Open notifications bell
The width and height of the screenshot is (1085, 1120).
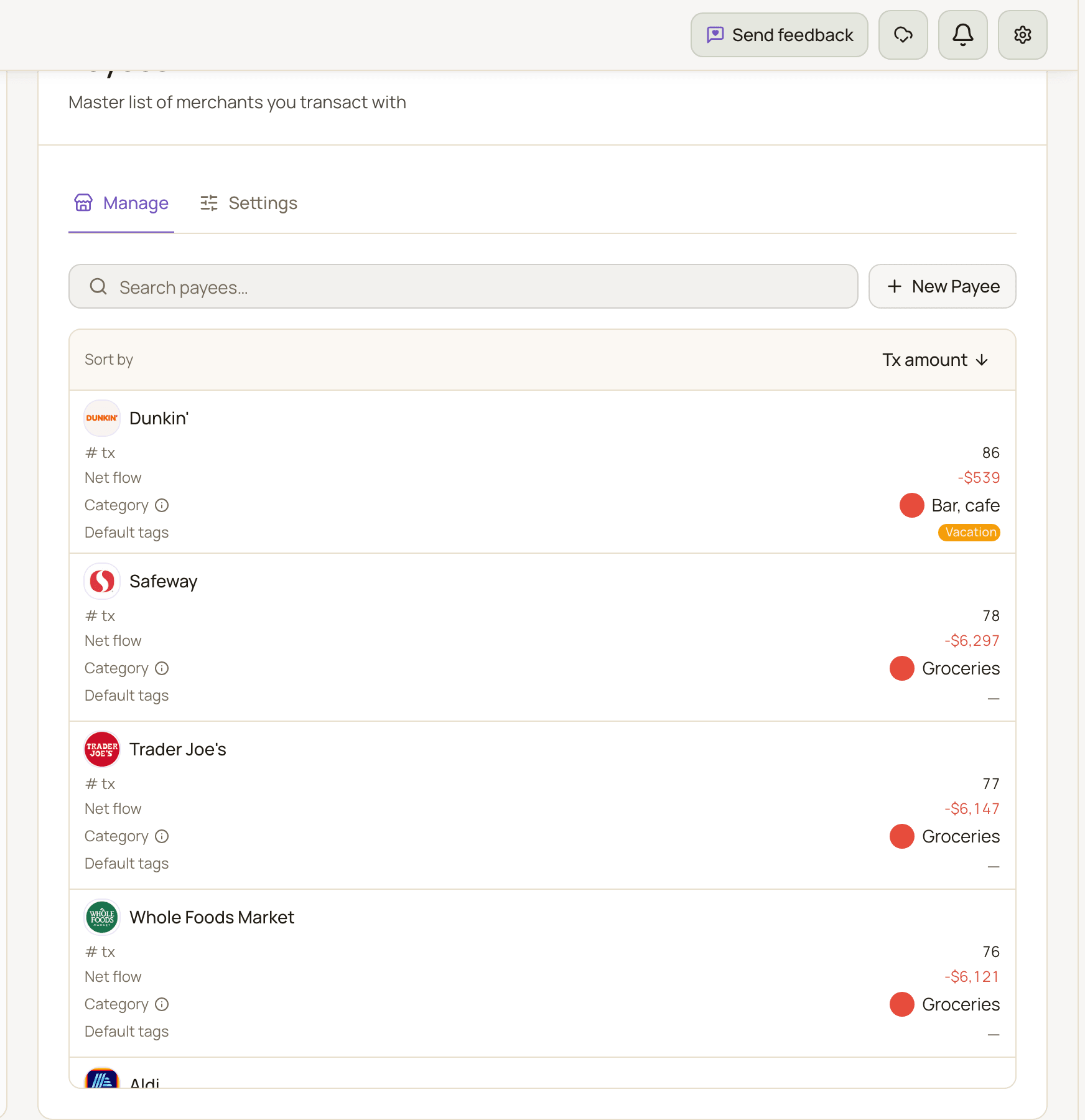[963, 35]
